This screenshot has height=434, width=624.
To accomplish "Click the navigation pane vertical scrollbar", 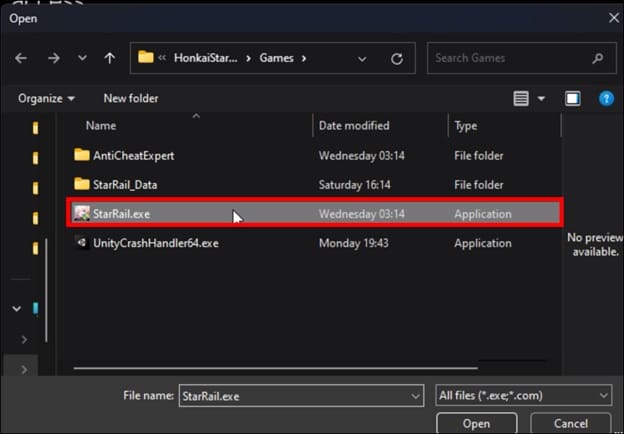I will pos(47,290).
